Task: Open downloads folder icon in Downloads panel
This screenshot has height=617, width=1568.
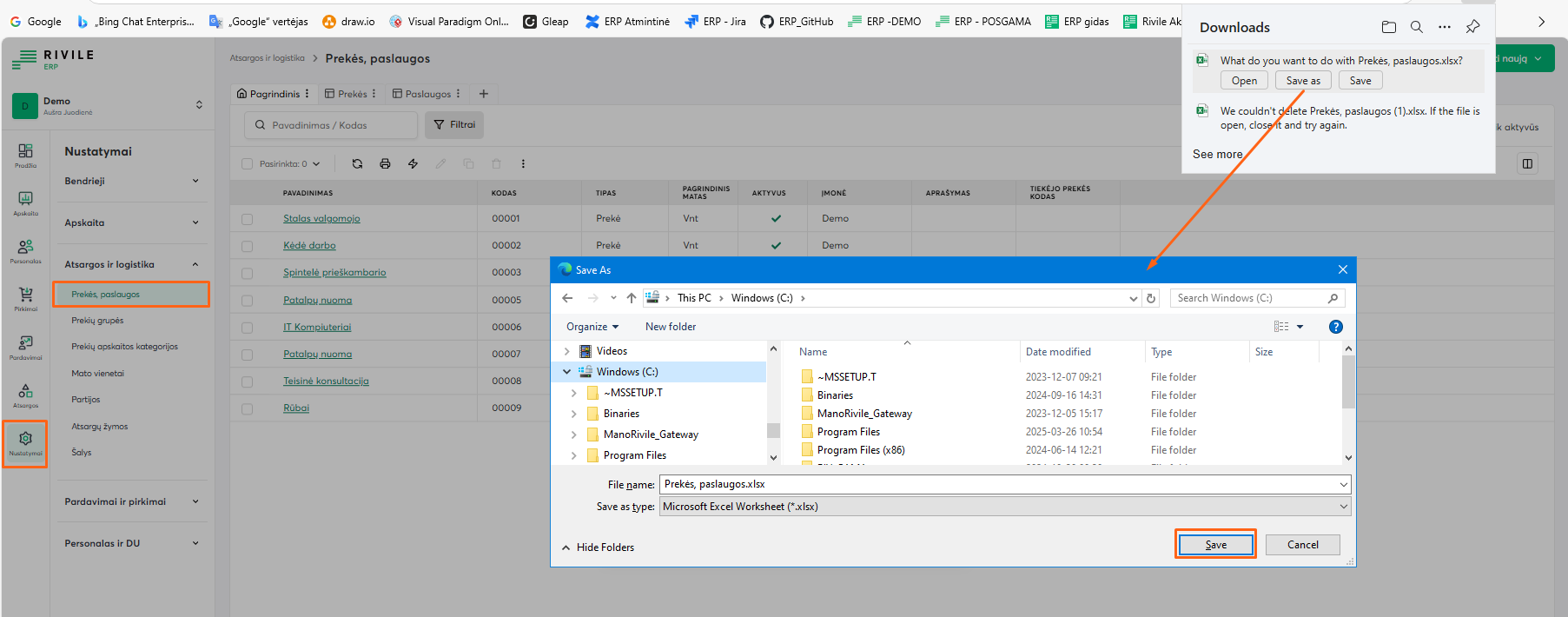Action: click(x=1388, y=27)
